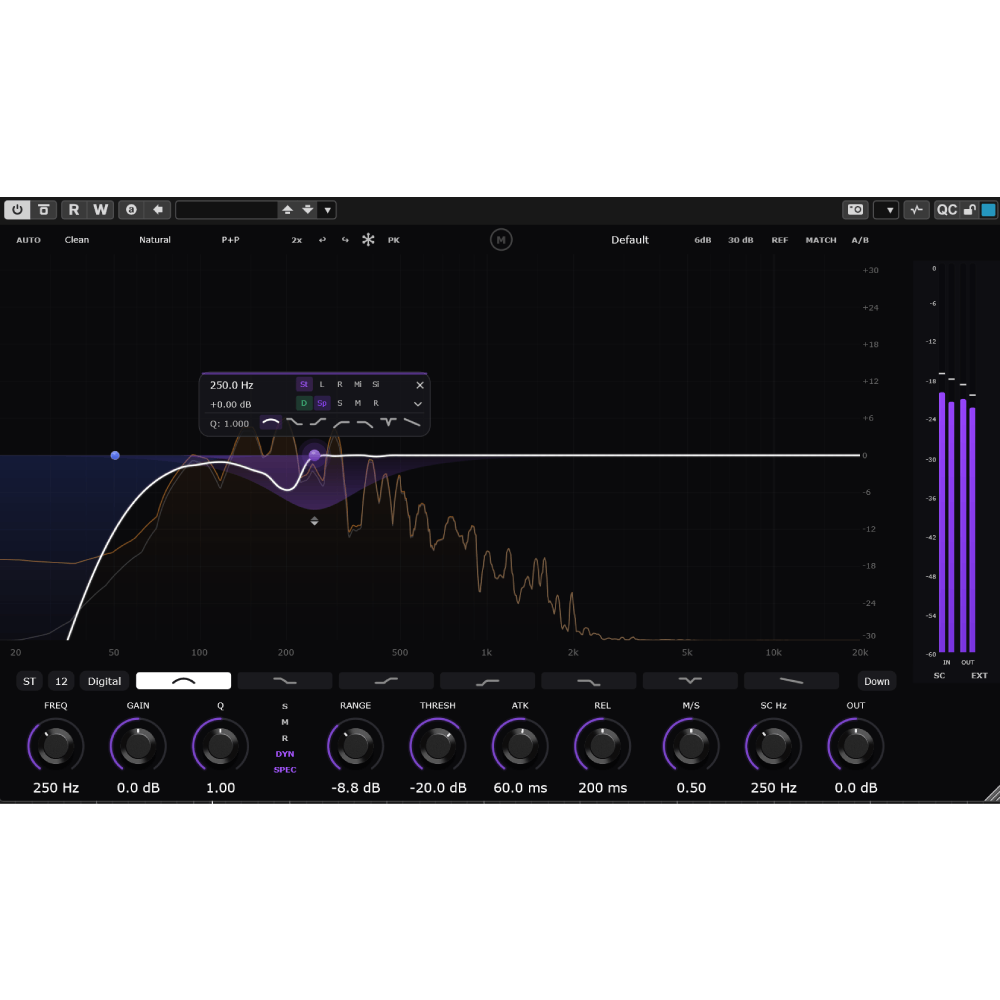Click the undo arrow icon

pos(322,240)
